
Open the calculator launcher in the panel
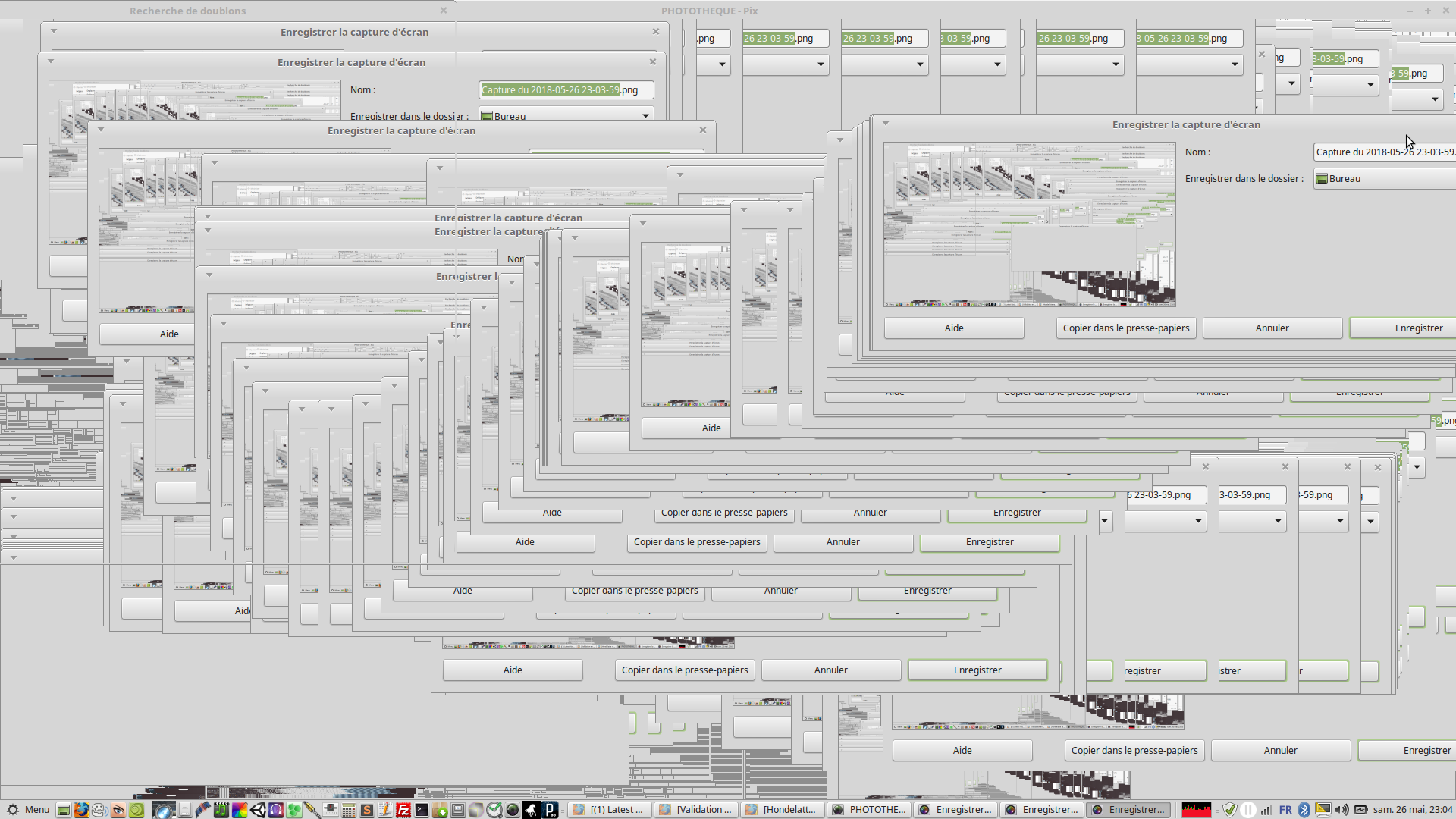[x=348, y=810]
